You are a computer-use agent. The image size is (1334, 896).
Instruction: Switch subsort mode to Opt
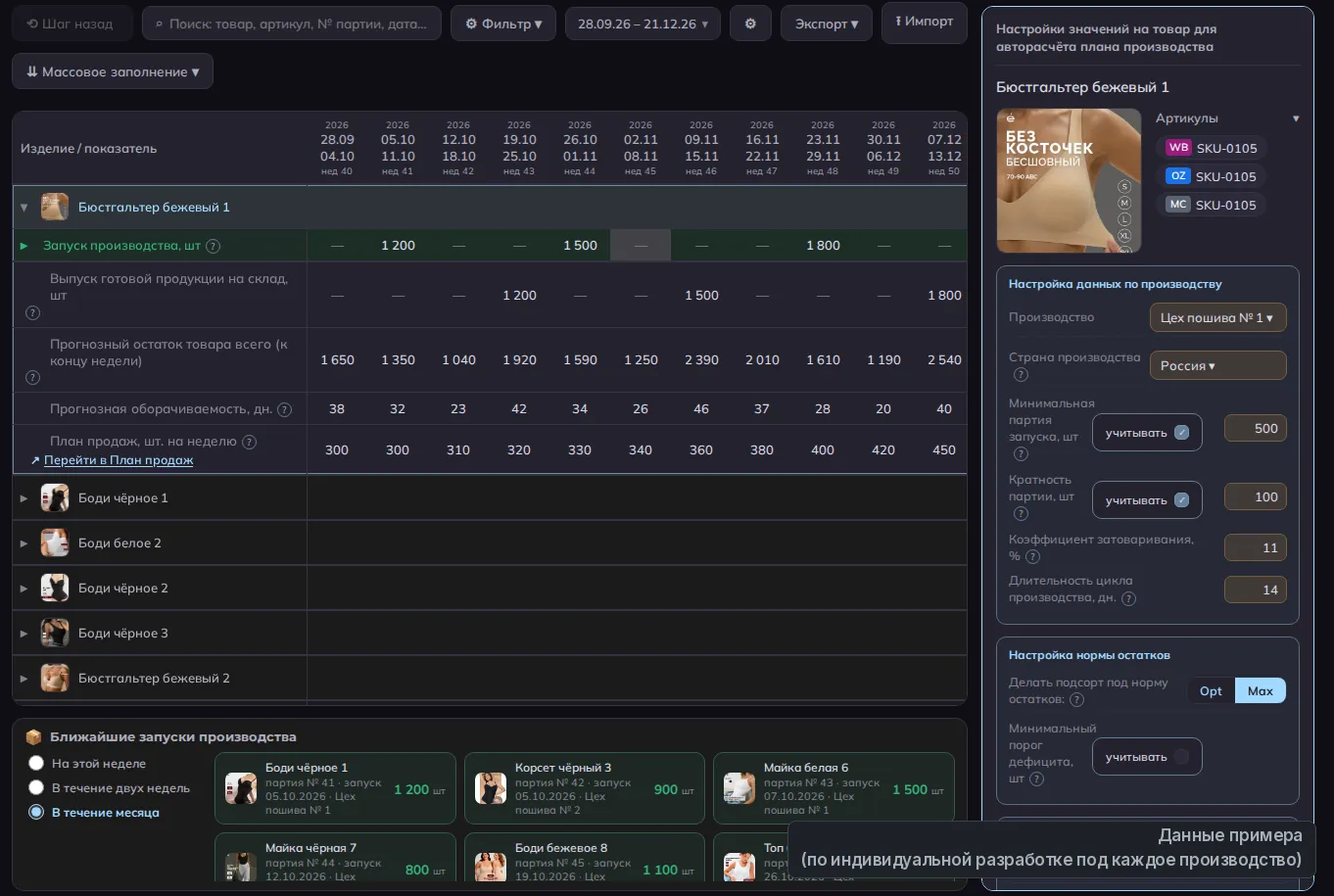tap(1212, 690)
